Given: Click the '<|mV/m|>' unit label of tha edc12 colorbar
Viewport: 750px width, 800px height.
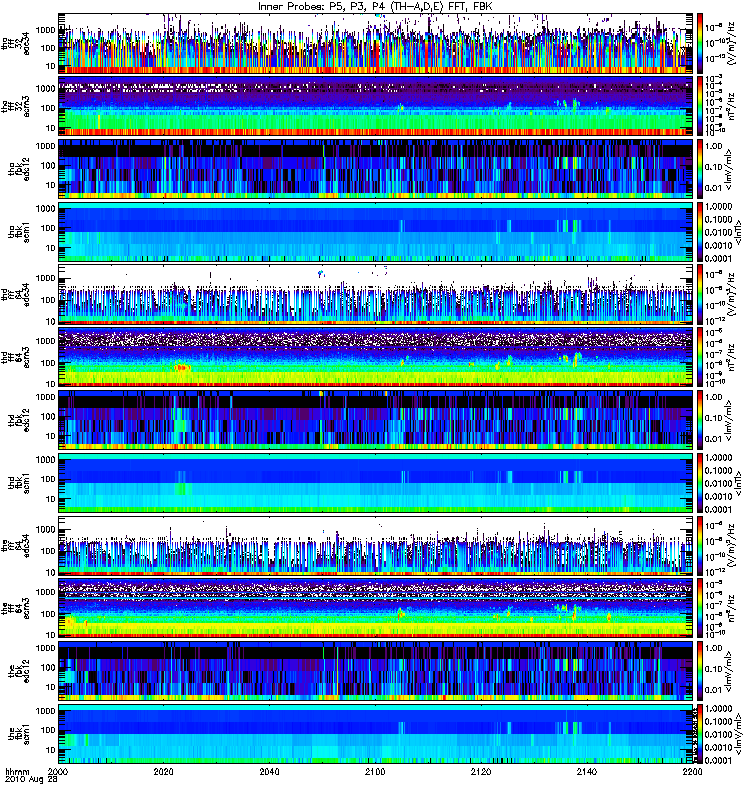Looking at the screenshot, I should coord(729,169).
